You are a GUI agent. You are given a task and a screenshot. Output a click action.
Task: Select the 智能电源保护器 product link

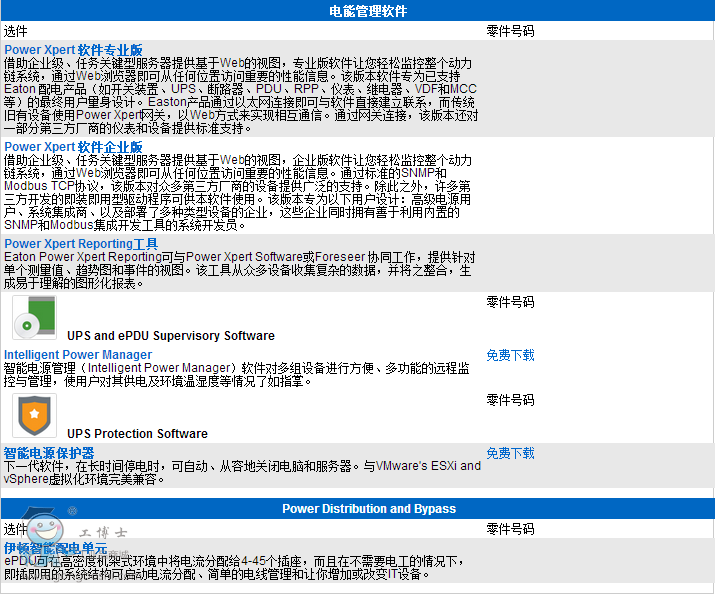49,453
